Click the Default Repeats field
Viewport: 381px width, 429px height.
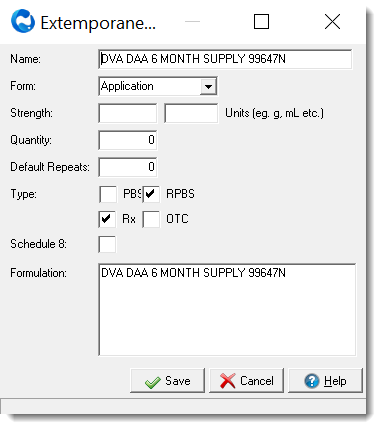[128, 167]
